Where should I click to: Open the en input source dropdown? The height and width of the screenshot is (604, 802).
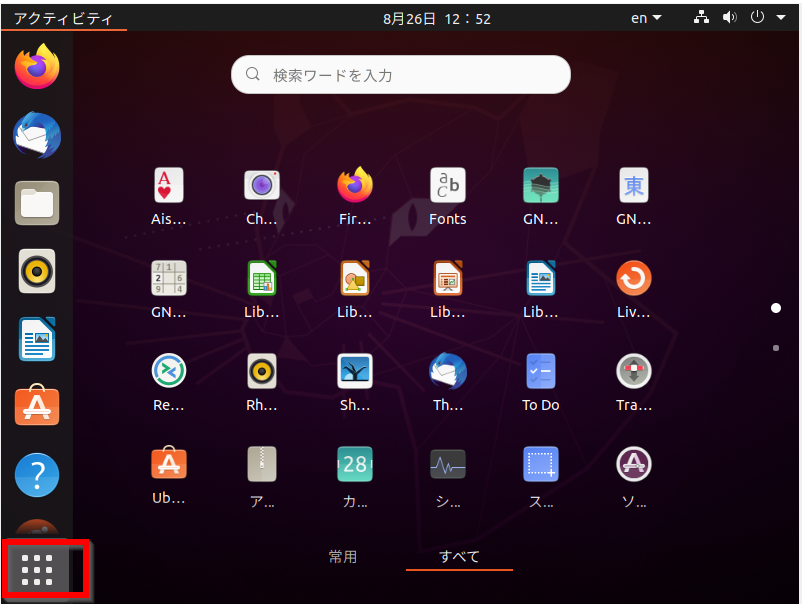click(x=646, y=18)
